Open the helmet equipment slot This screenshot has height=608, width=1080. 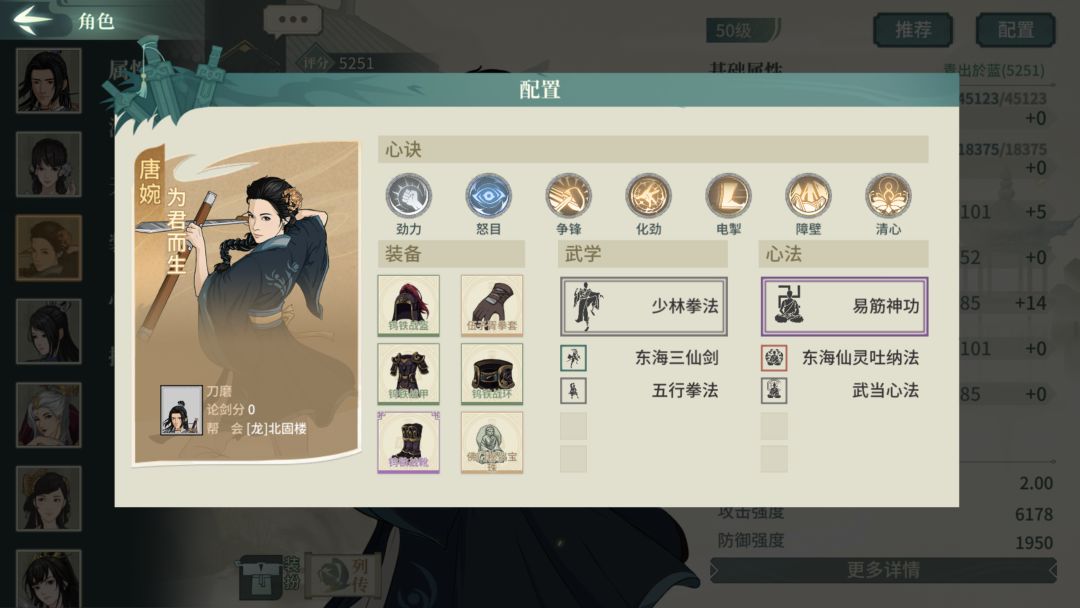[x=408, y=305]
